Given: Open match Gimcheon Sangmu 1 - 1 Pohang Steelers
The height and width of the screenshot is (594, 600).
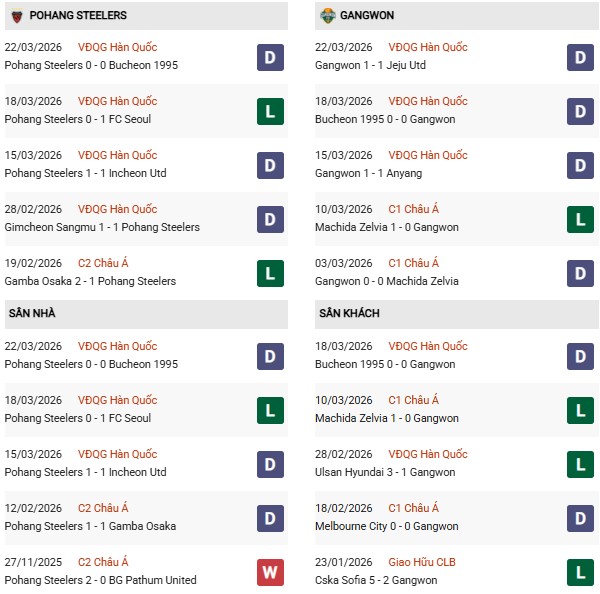Looking at the screenshot, I should (102, 227).
